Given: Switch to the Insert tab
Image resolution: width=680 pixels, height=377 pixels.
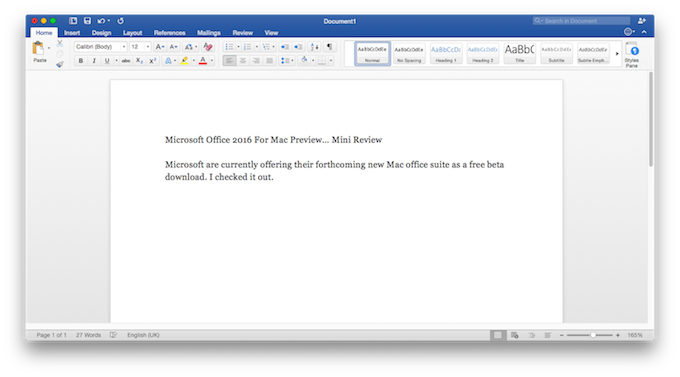Looking at the screenshot, I should 72,33.
